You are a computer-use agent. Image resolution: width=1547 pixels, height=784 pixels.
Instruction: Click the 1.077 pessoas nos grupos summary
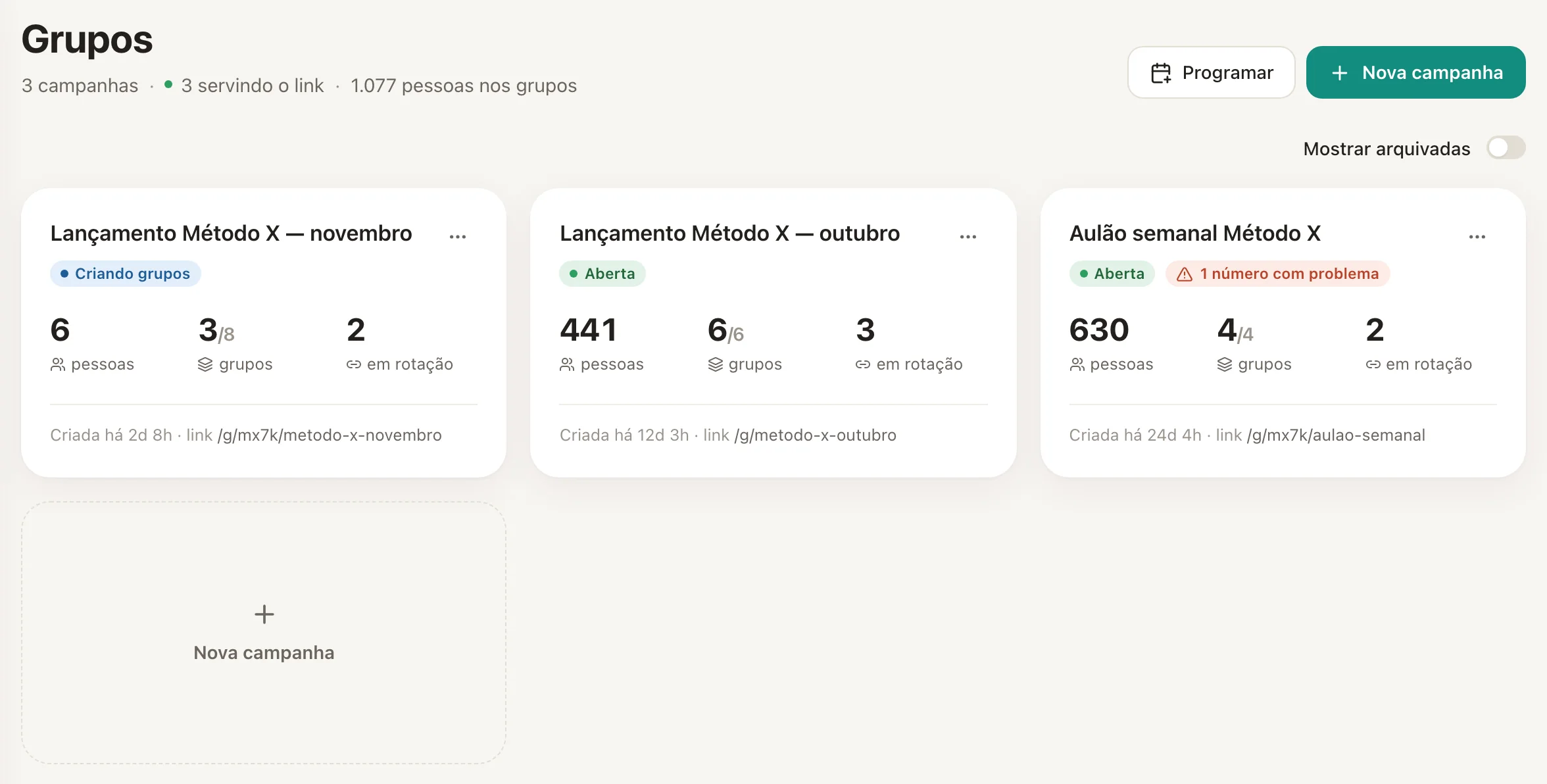click(x=464, y=86)
